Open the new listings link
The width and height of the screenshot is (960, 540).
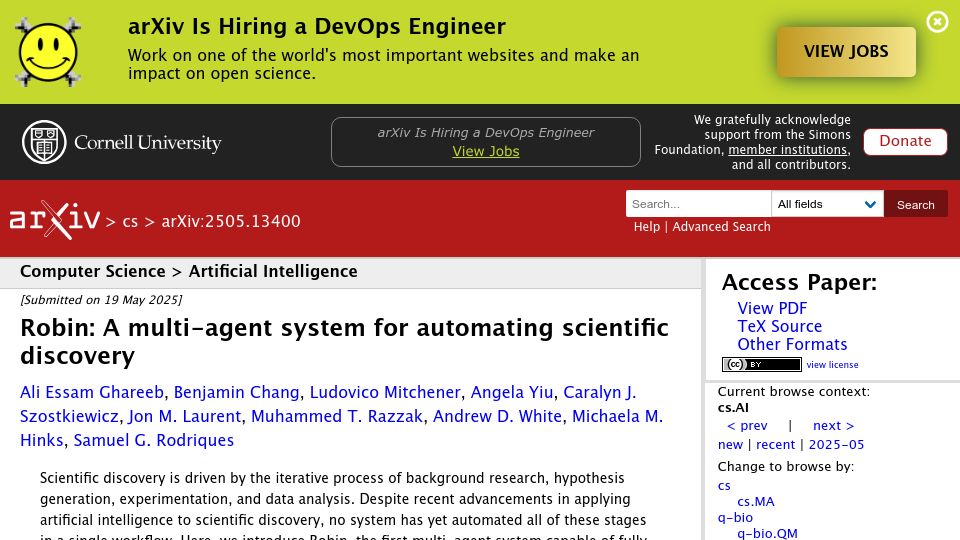(730, 444)
